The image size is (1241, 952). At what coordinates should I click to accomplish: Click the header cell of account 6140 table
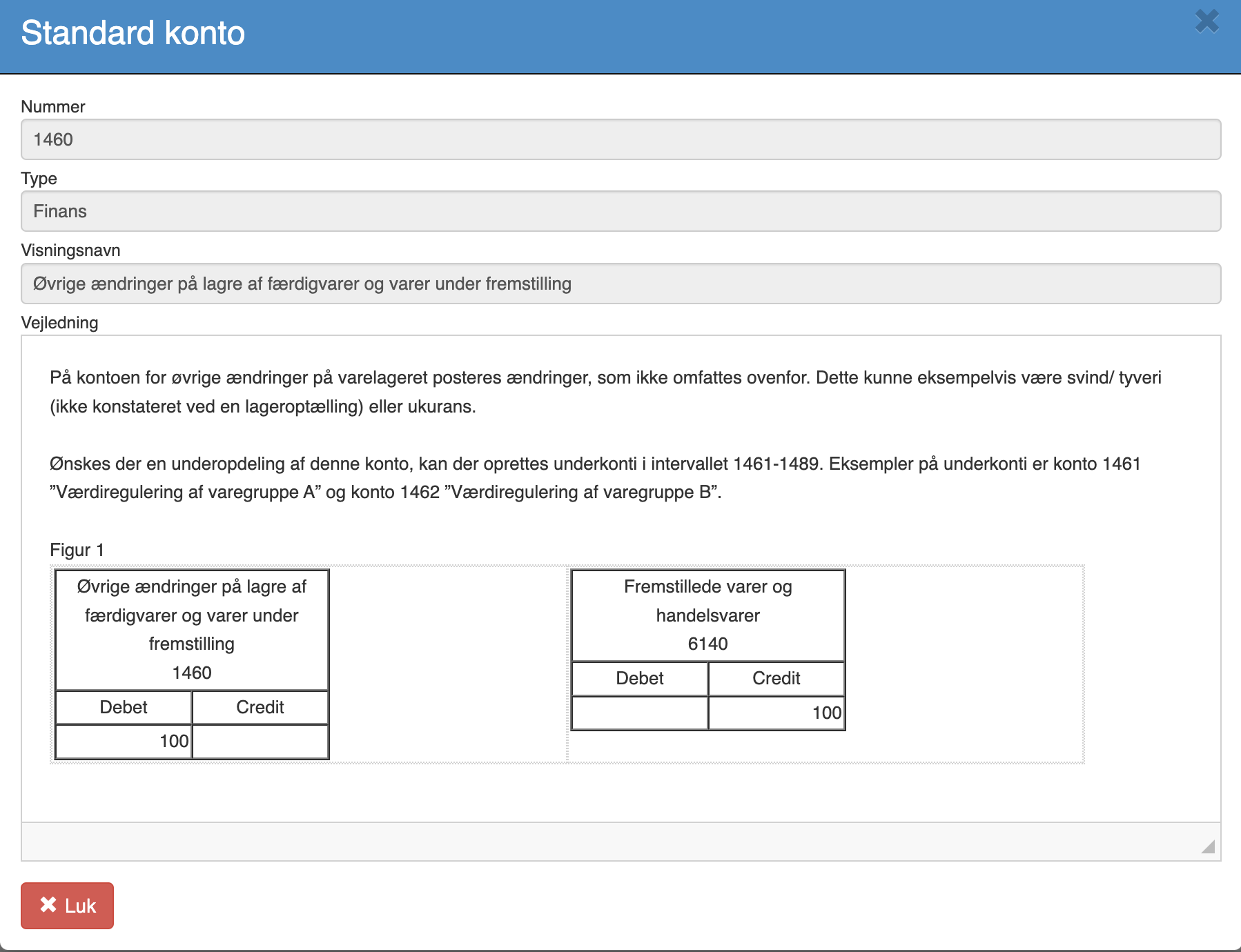tap(708, 615)
